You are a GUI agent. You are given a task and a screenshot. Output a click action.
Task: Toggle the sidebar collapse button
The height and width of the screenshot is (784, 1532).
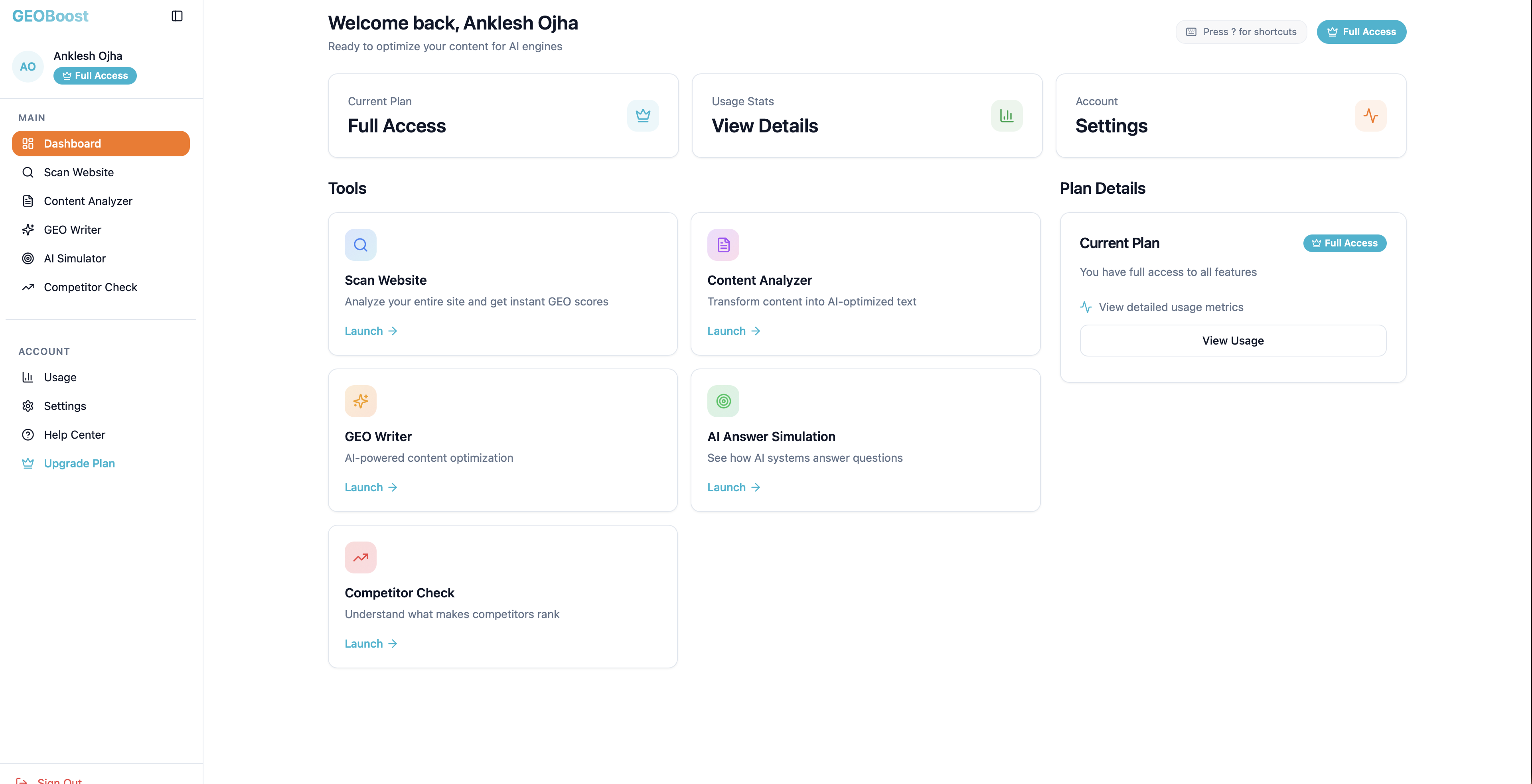[177, 16]
